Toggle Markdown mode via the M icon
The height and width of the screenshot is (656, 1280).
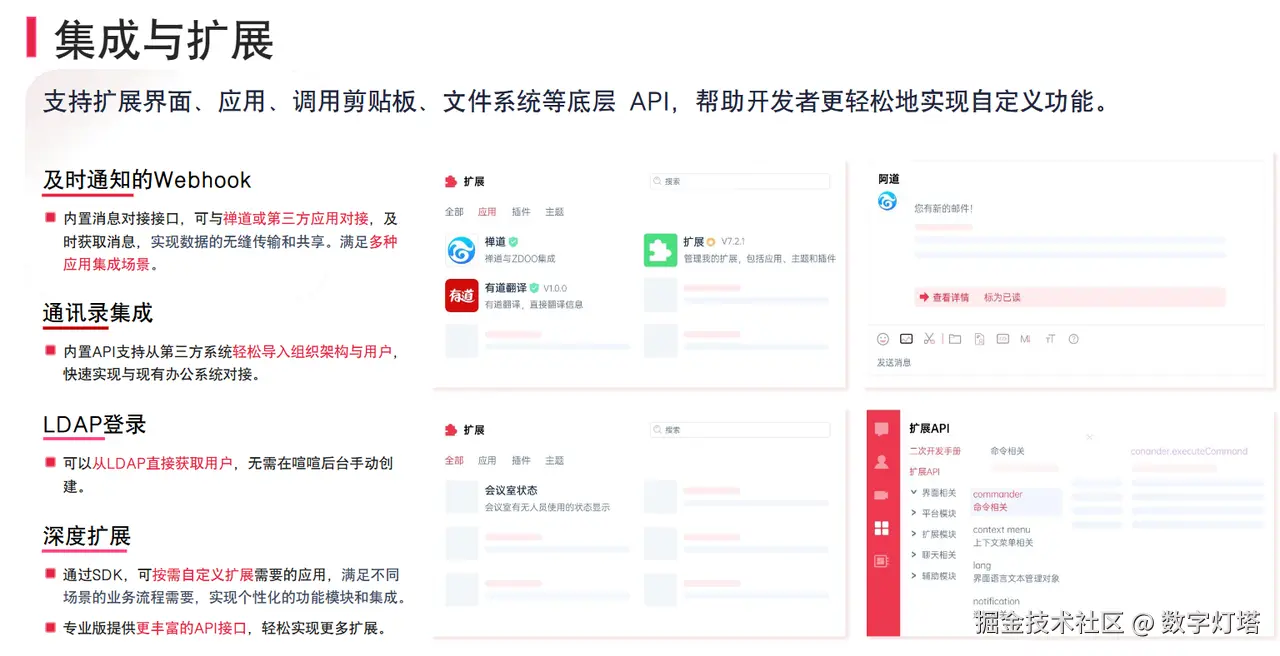[1025, 339]
